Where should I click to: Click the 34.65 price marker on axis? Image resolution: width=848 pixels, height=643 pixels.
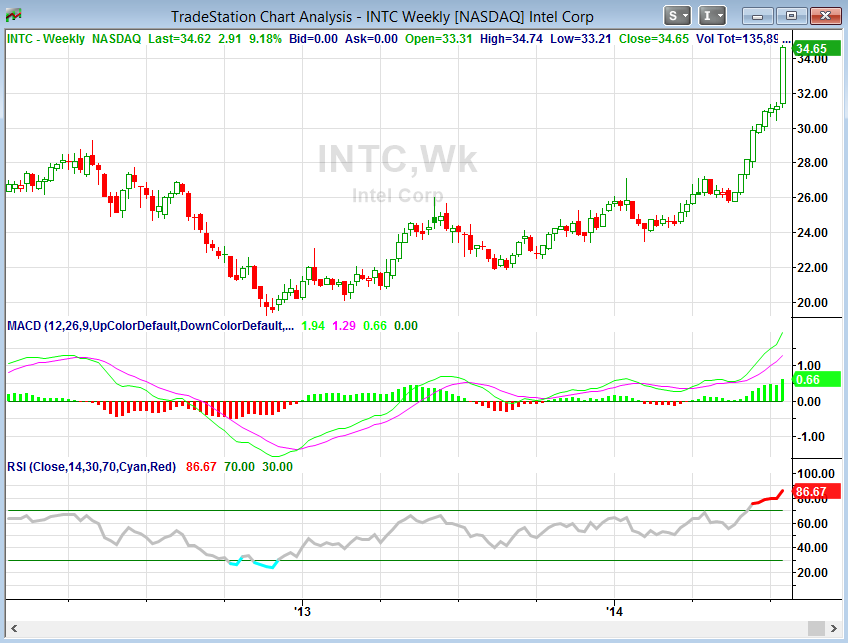[x=817, y=49]
